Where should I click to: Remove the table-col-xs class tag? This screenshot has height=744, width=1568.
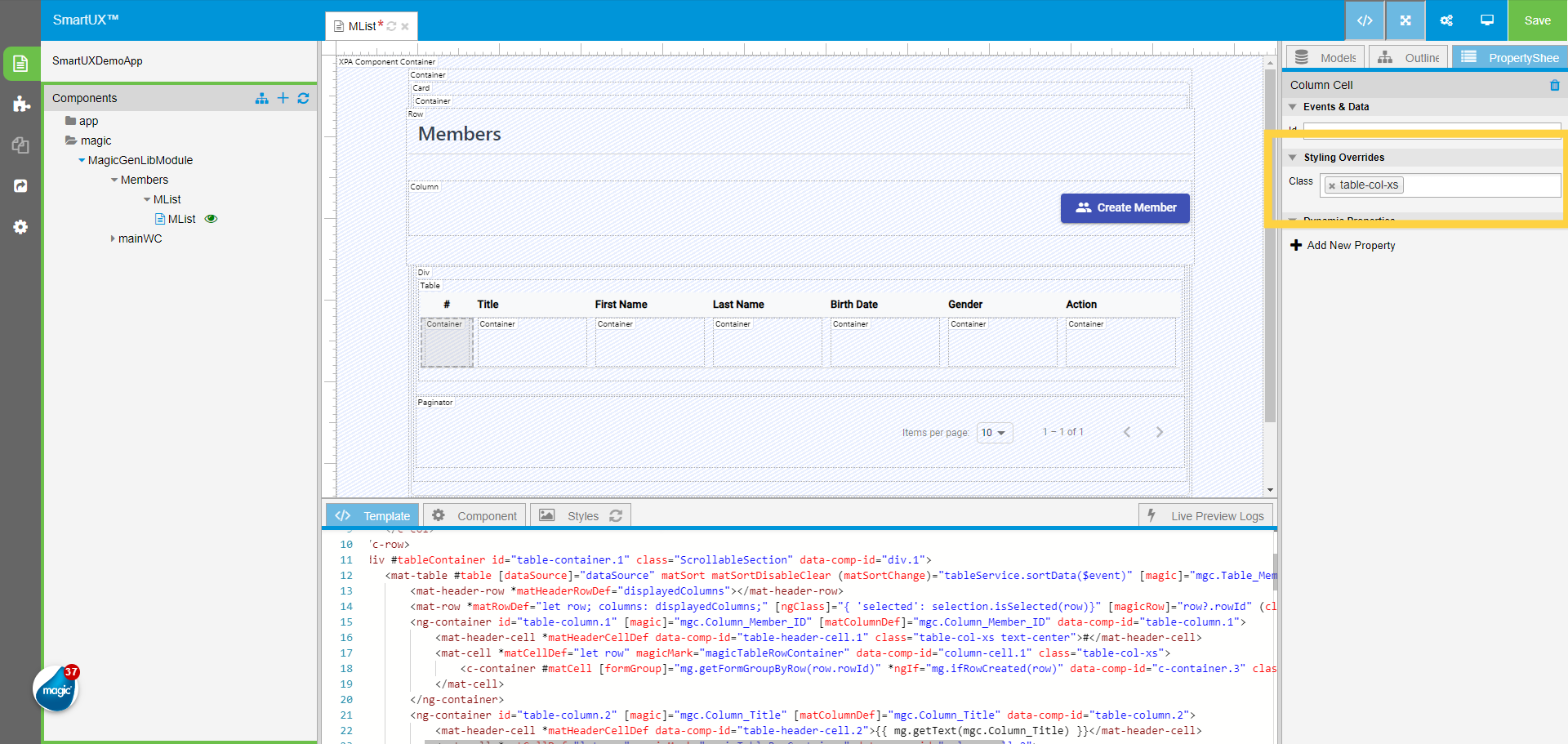1332,186
